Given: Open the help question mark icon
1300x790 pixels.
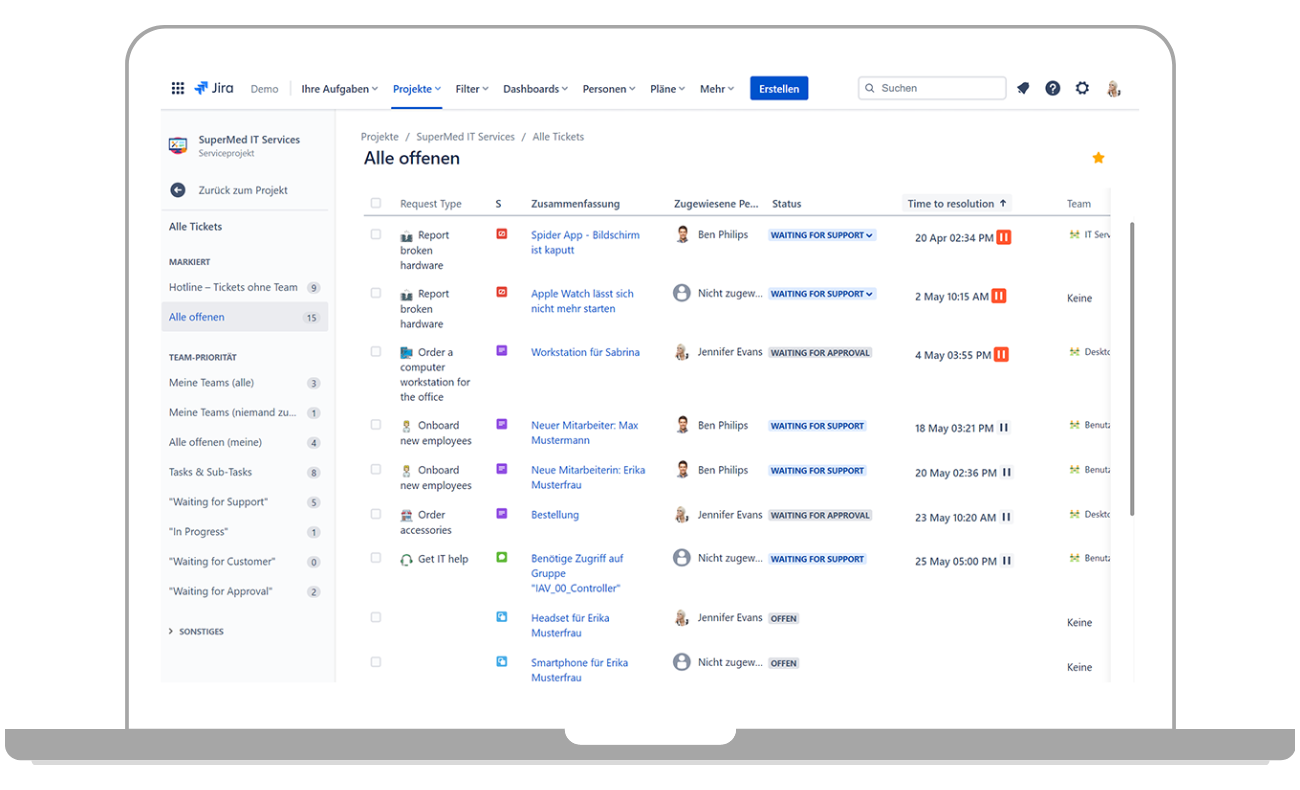Looking at the screenshot, I should 1053,88.
